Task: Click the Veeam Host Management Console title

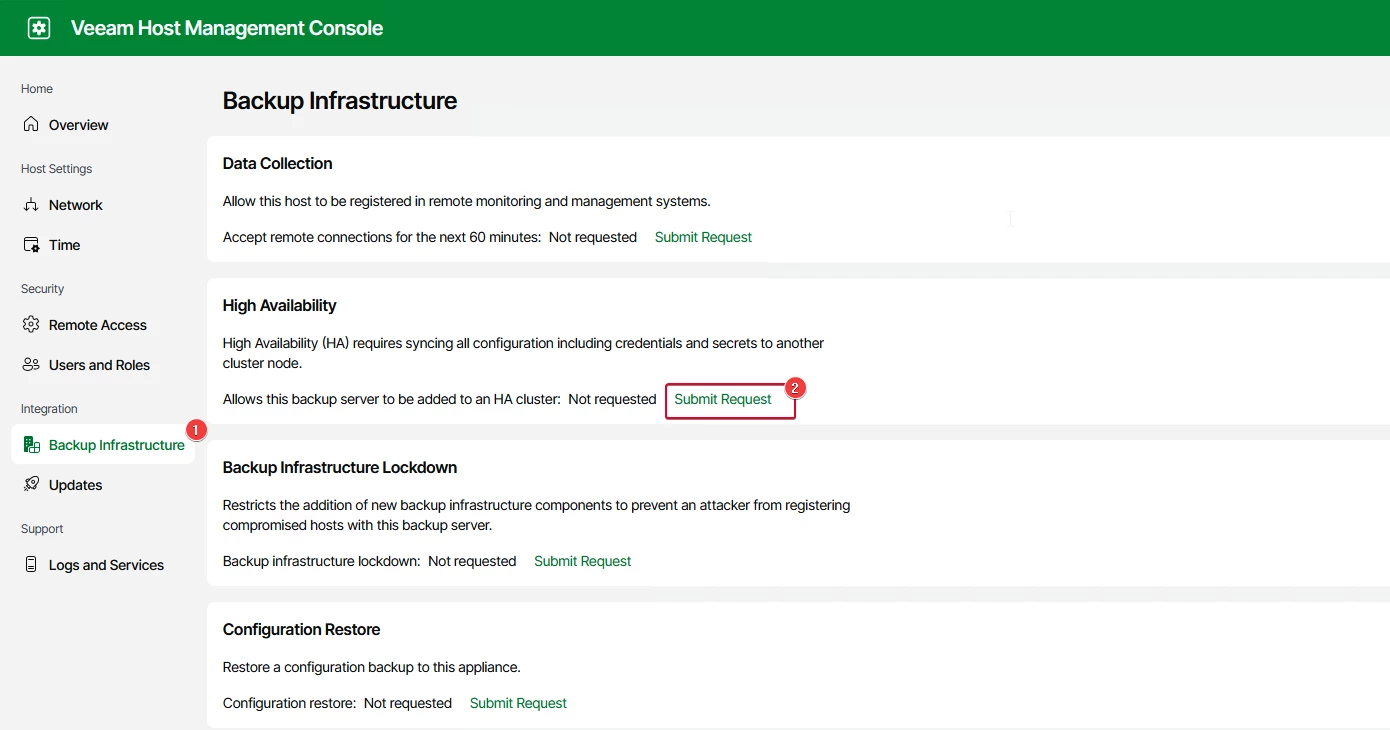Action: click(x=227, y=28)
